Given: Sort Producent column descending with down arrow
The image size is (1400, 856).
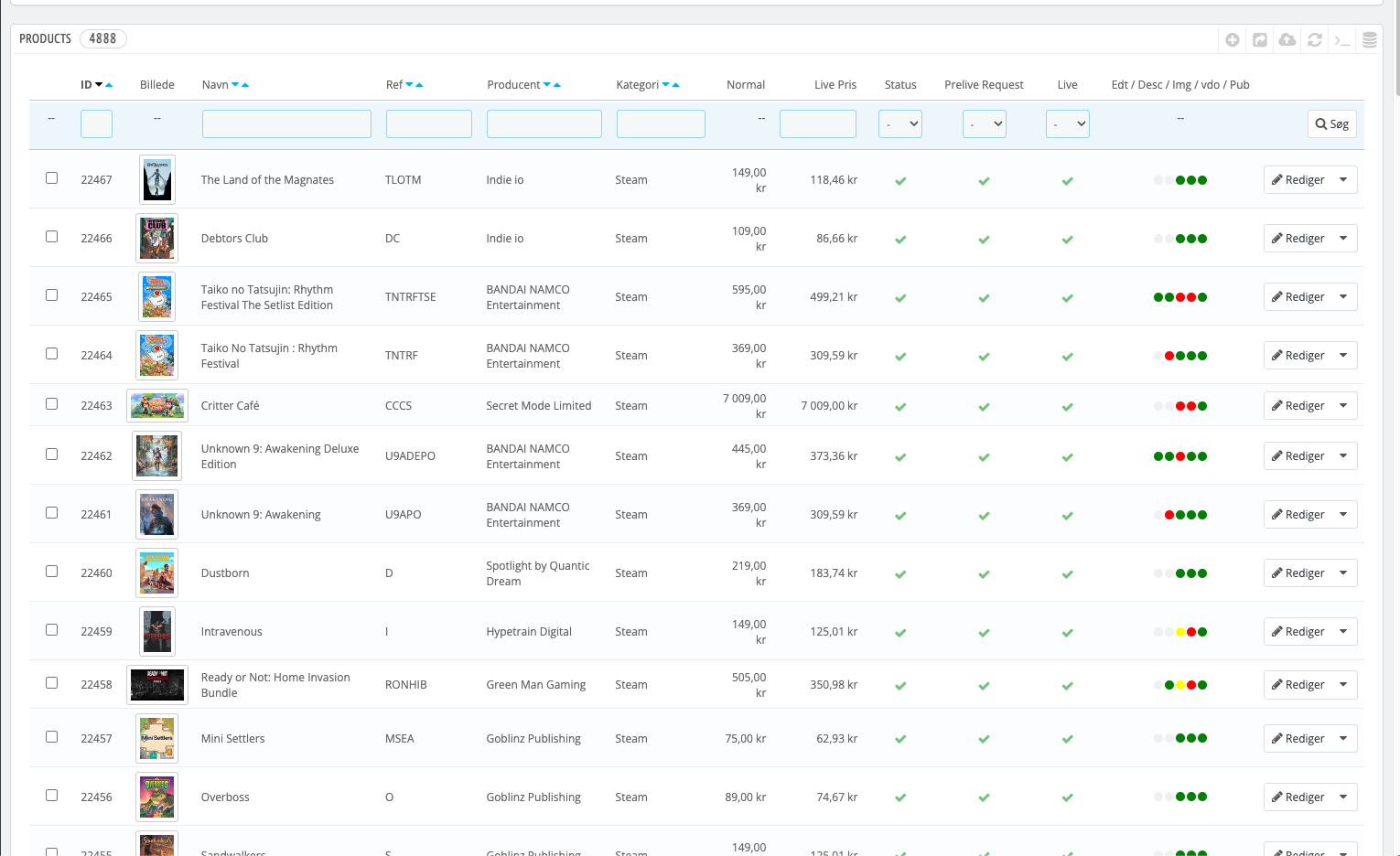Looking at the screenshot, I should 546,85.
